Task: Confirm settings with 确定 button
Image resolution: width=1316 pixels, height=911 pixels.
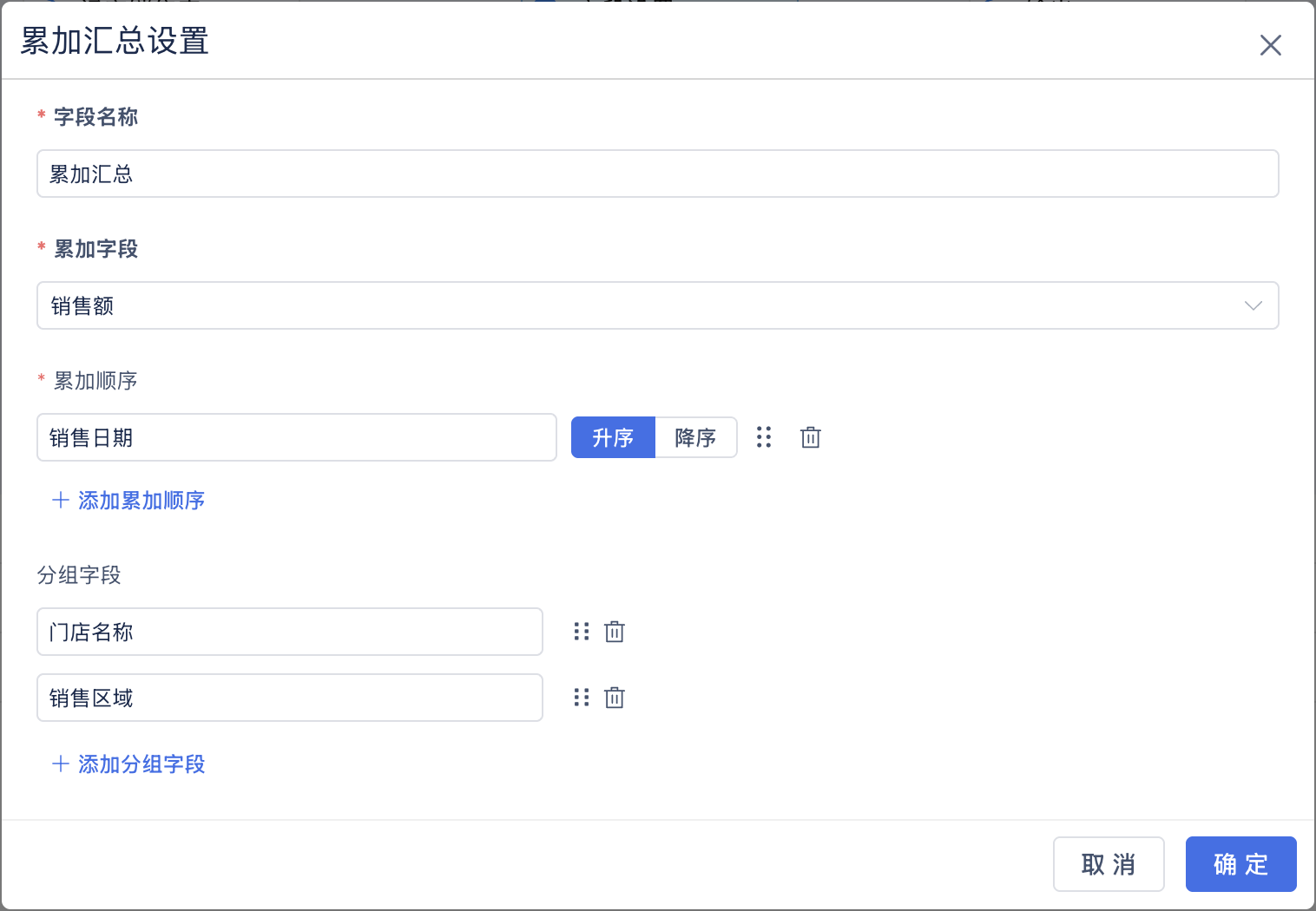Action: 1240,864
